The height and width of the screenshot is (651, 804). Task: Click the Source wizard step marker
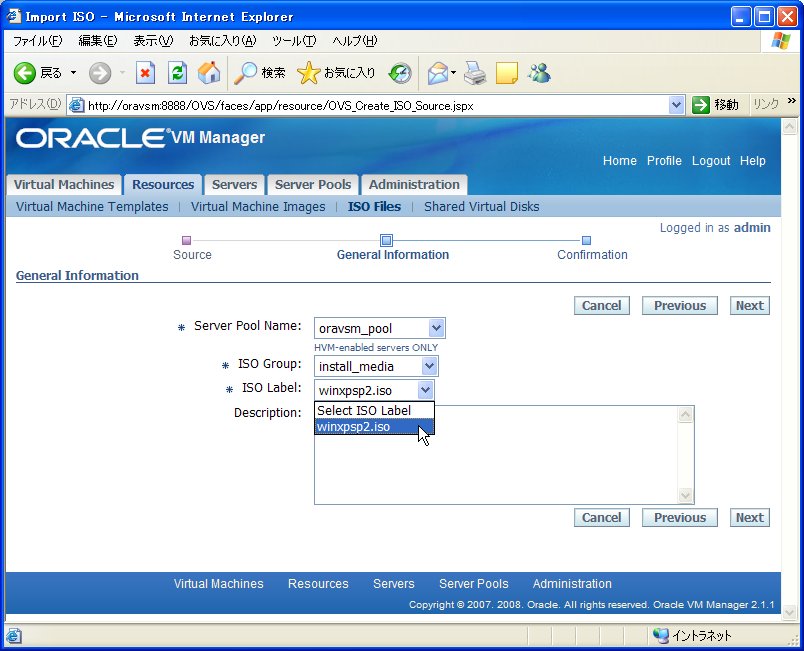coord(187,240)
